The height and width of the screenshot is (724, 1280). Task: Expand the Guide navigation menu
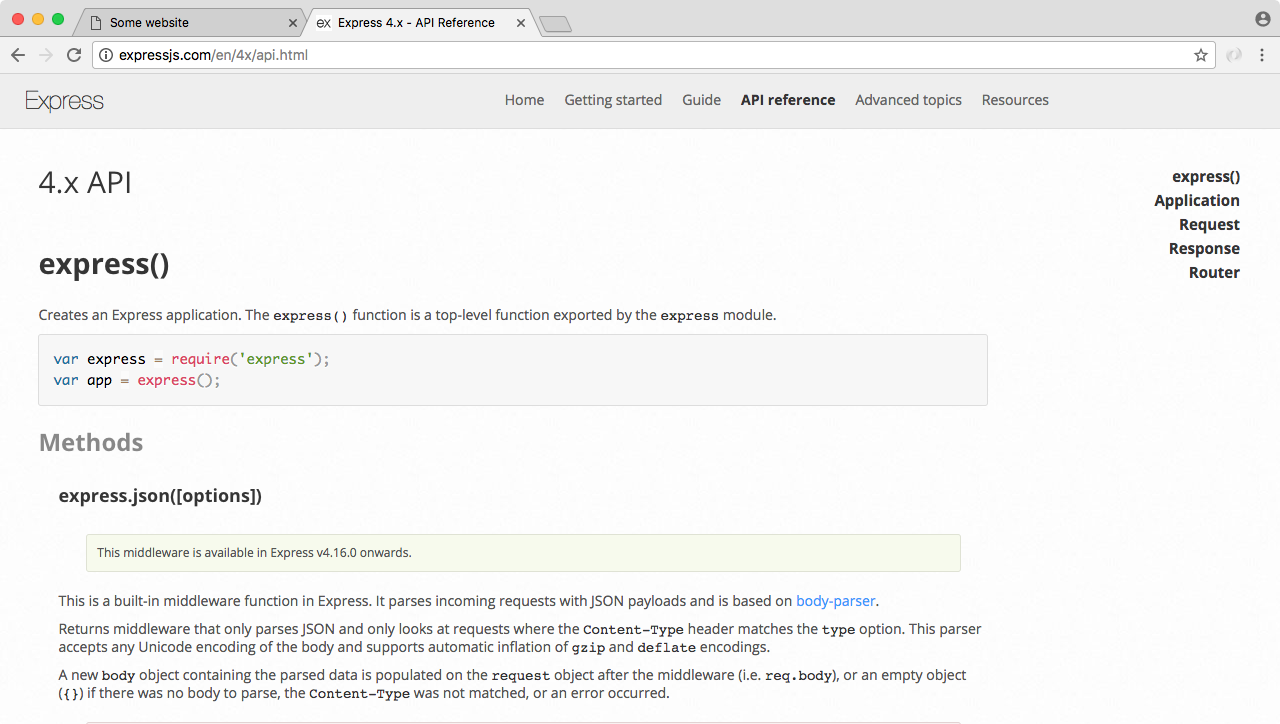(701, 100)
